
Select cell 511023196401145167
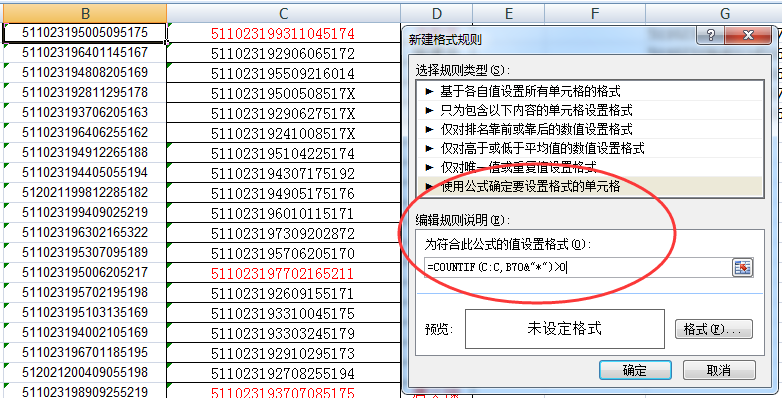click(x=85, y=52)
